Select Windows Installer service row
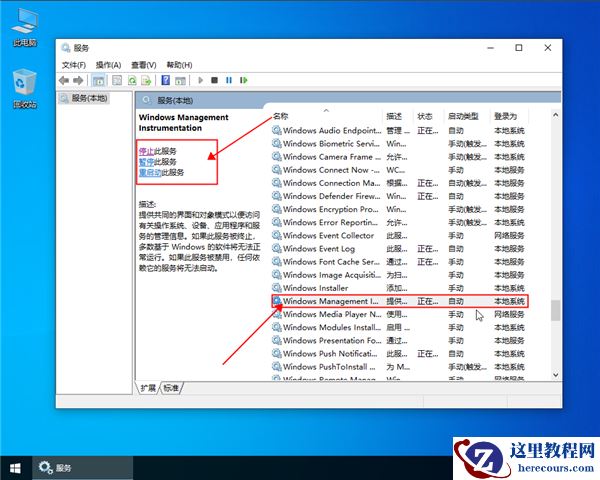 coord(399,288)
